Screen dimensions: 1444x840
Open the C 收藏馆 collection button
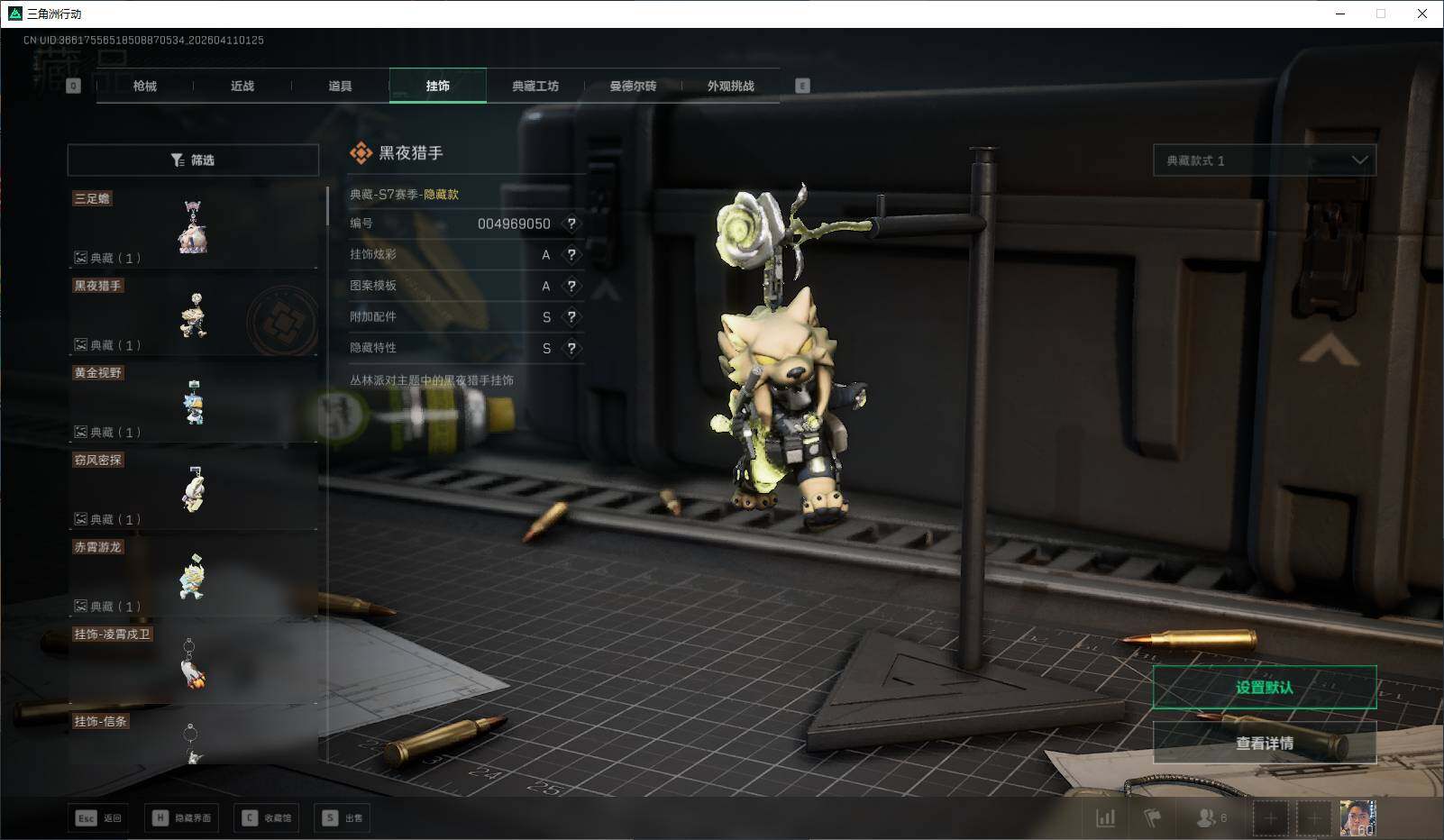point(266,817)
